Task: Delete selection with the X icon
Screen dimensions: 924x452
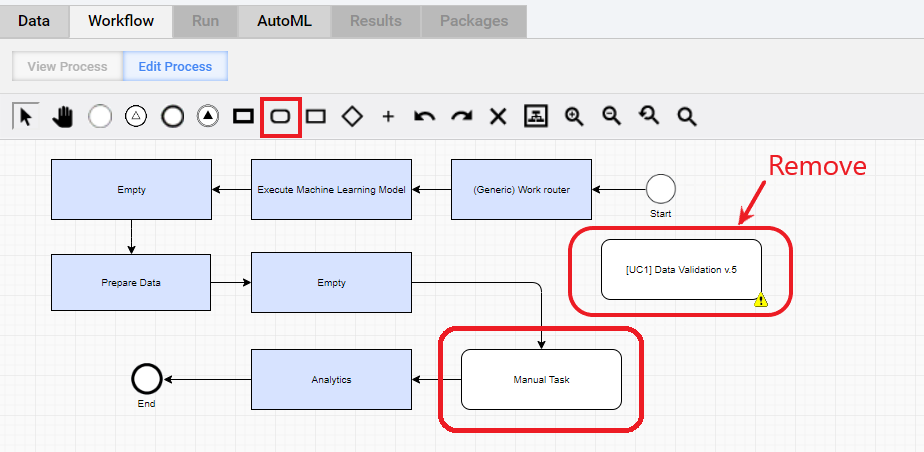Action: tap(499, 117)
